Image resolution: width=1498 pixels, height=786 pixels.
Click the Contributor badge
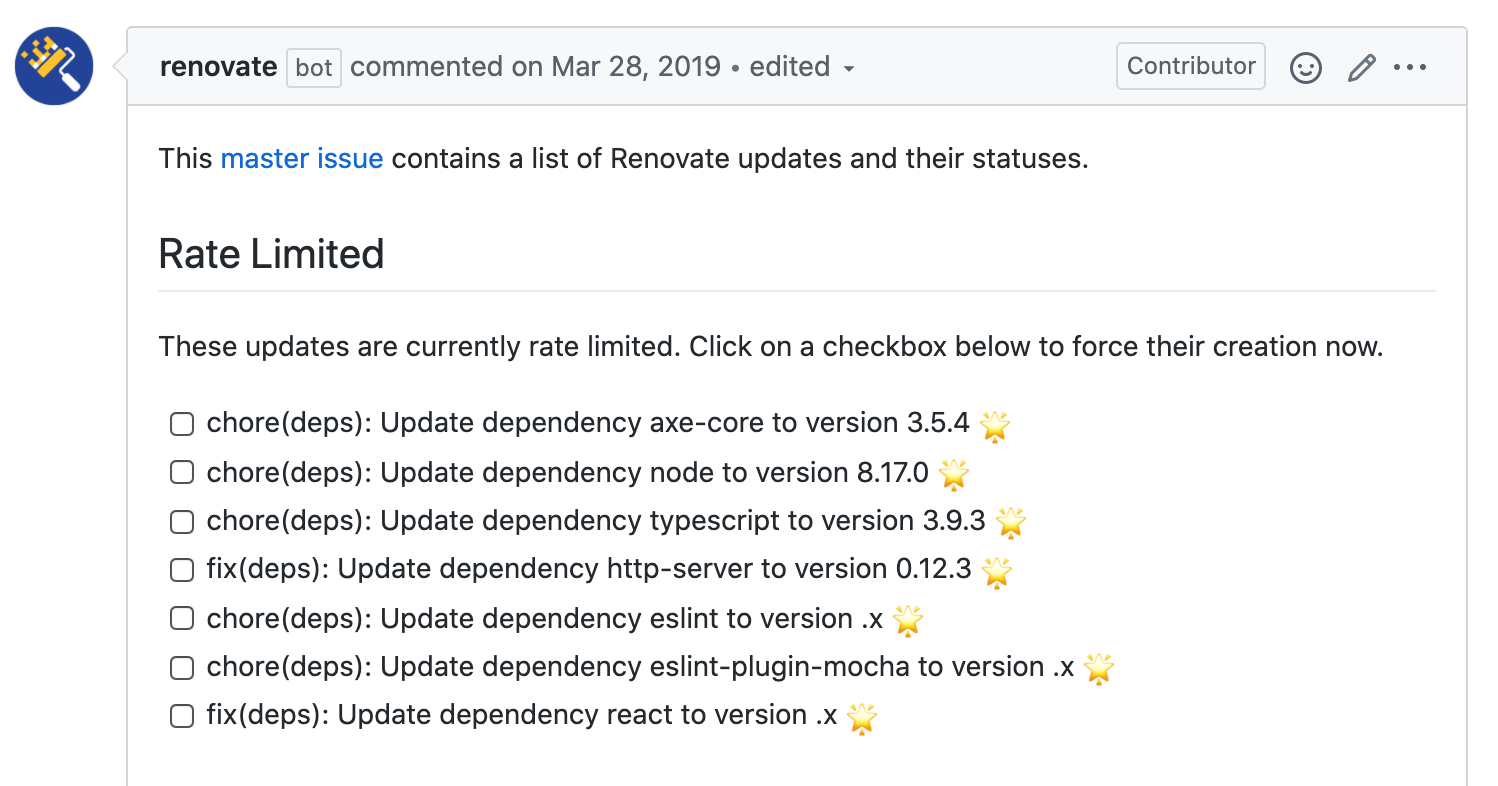pos(1191,66)
